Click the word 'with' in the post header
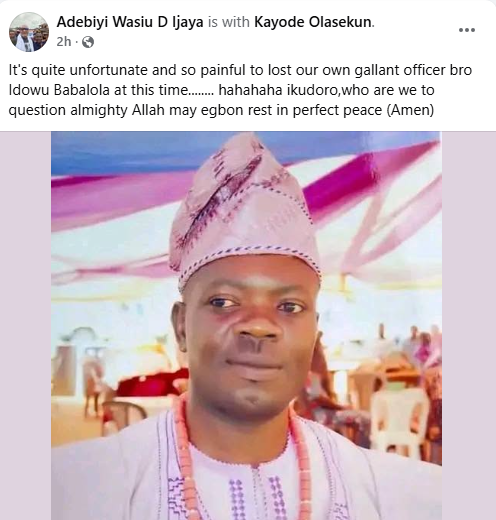The height and width of the screenshot is (520, 496). coord(236,22)
